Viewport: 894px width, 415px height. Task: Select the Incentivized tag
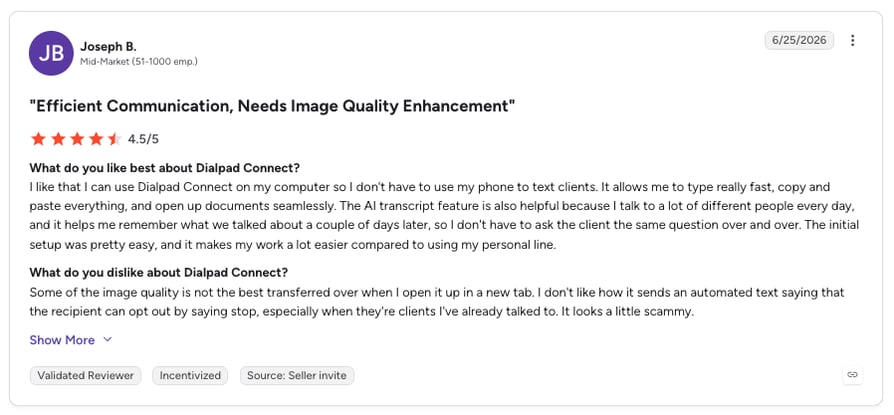point(190,376)
